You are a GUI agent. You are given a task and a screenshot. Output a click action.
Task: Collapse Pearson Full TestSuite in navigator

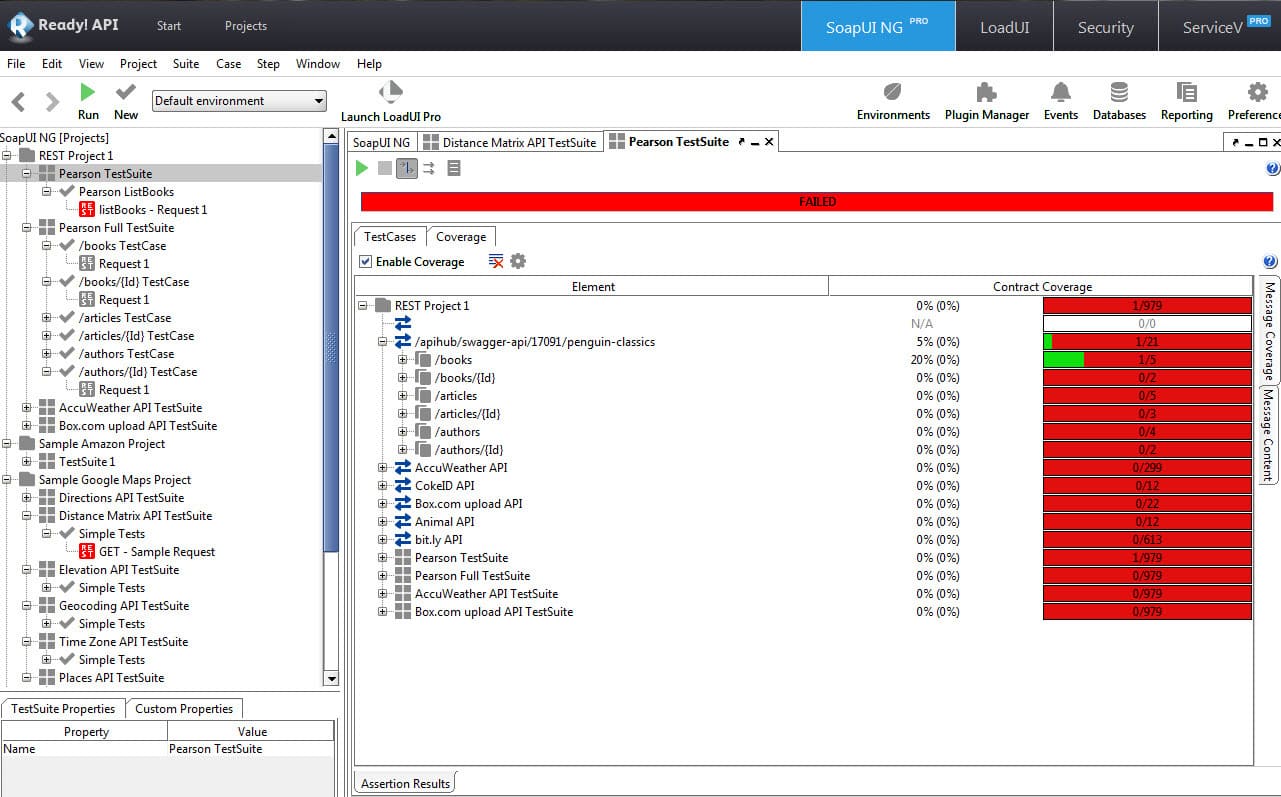click(27, 228)
